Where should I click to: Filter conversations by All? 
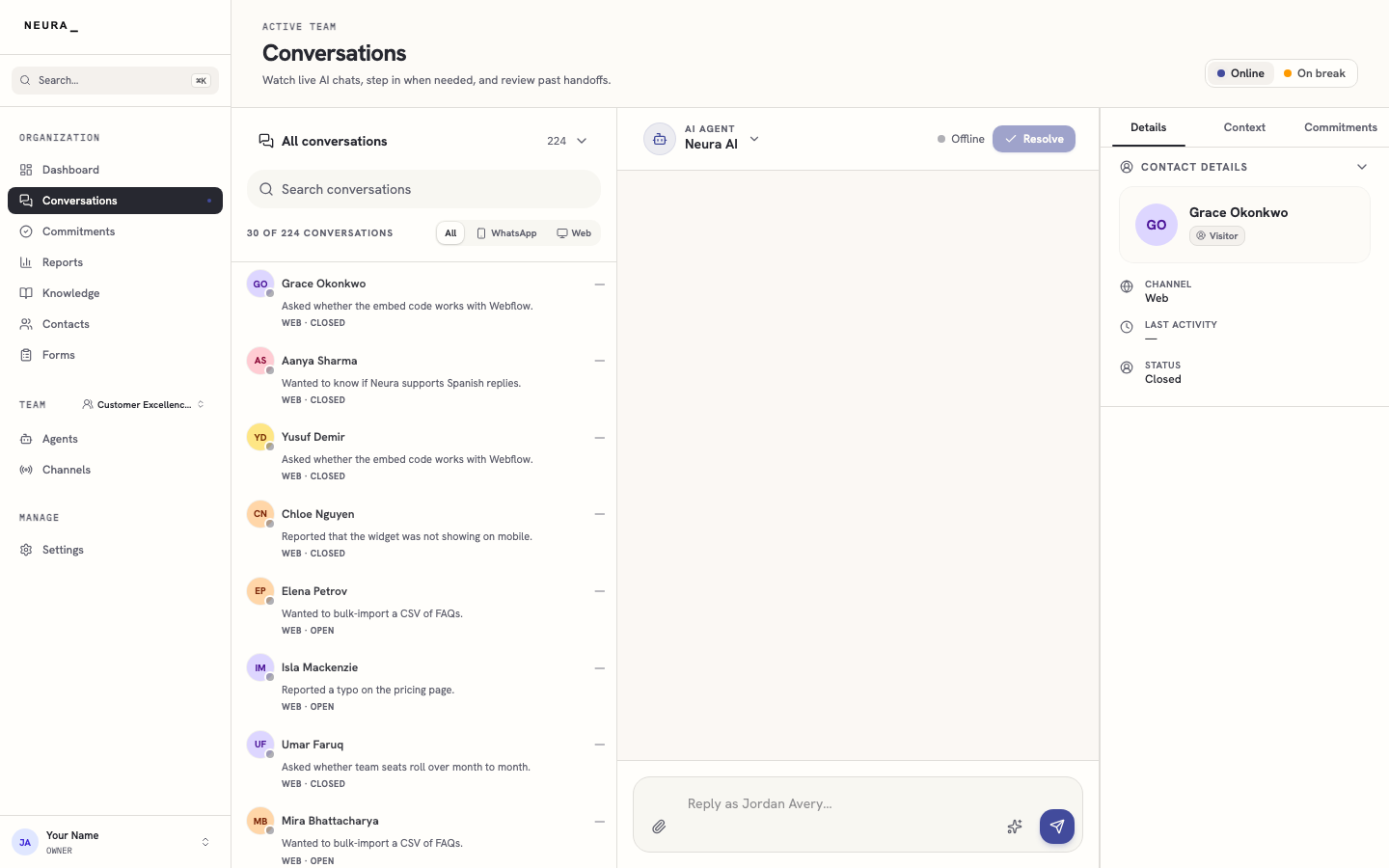tap(450, 233)
